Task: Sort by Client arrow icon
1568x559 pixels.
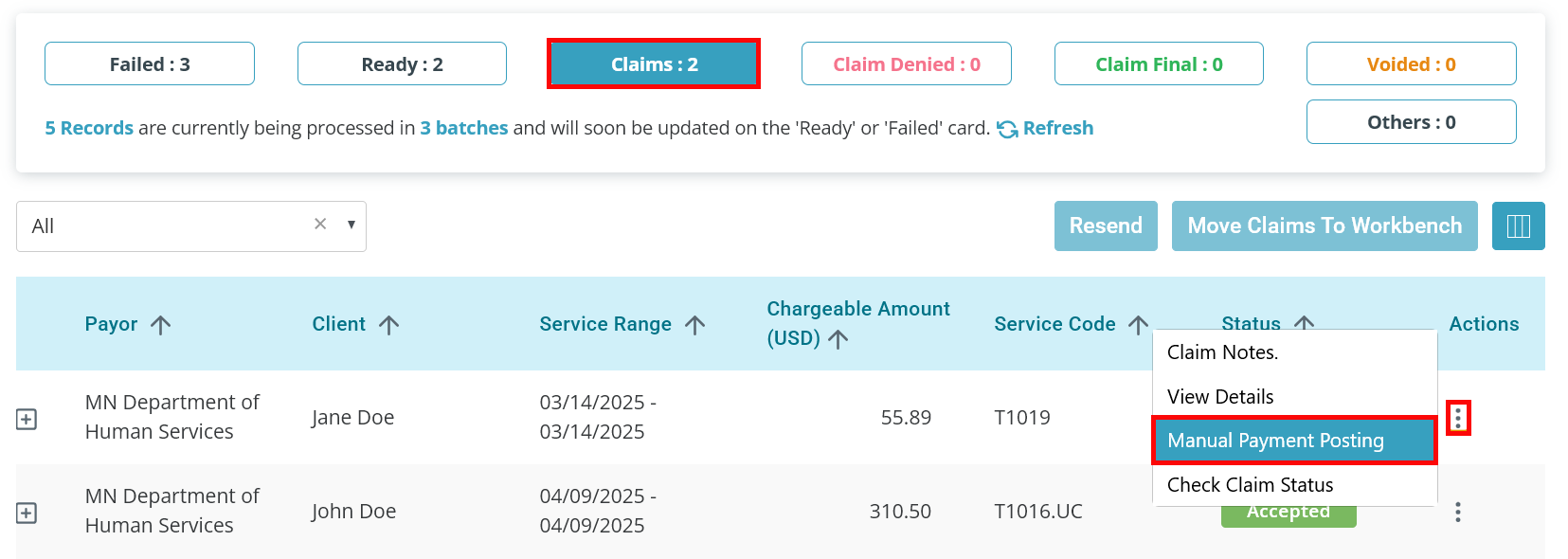Action: point(388,325)
